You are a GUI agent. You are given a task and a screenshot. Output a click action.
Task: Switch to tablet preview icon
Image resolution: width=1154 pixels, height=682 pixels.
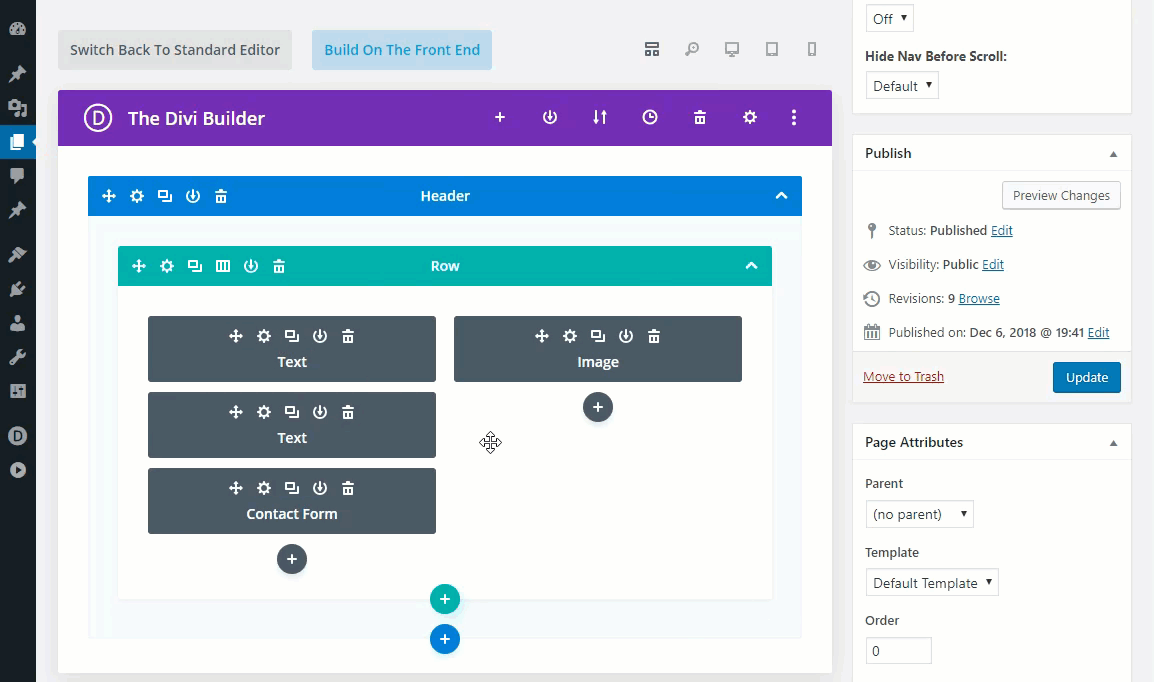click(771, 49)
